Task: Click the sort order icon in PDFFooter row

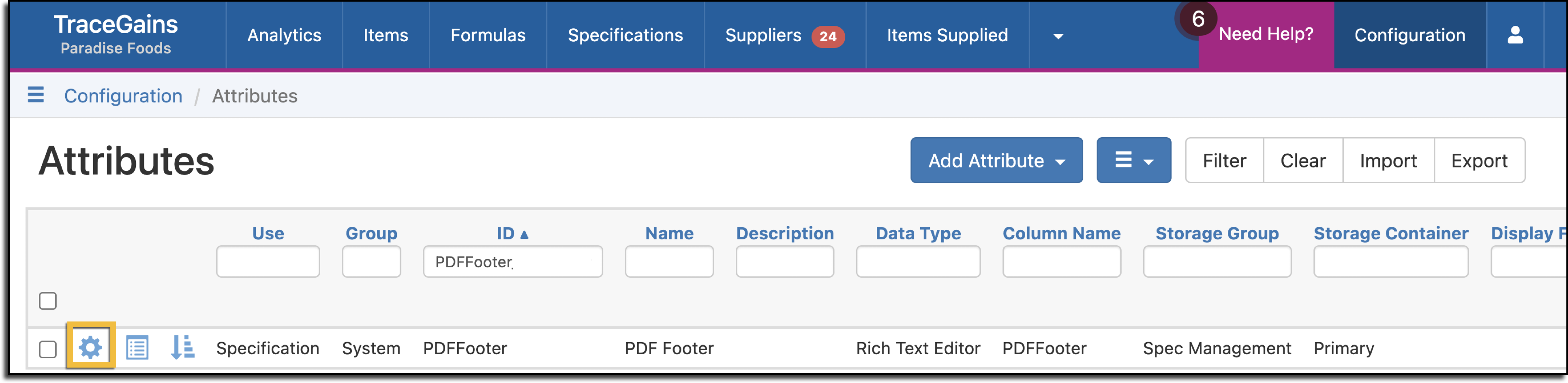Action: [182, 347]
